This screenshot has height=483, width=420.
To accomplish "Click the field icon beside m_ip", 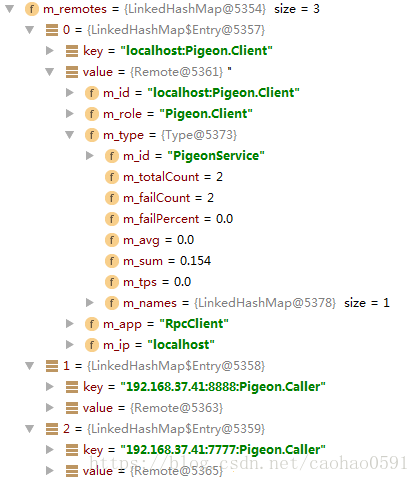I will 92,345.
